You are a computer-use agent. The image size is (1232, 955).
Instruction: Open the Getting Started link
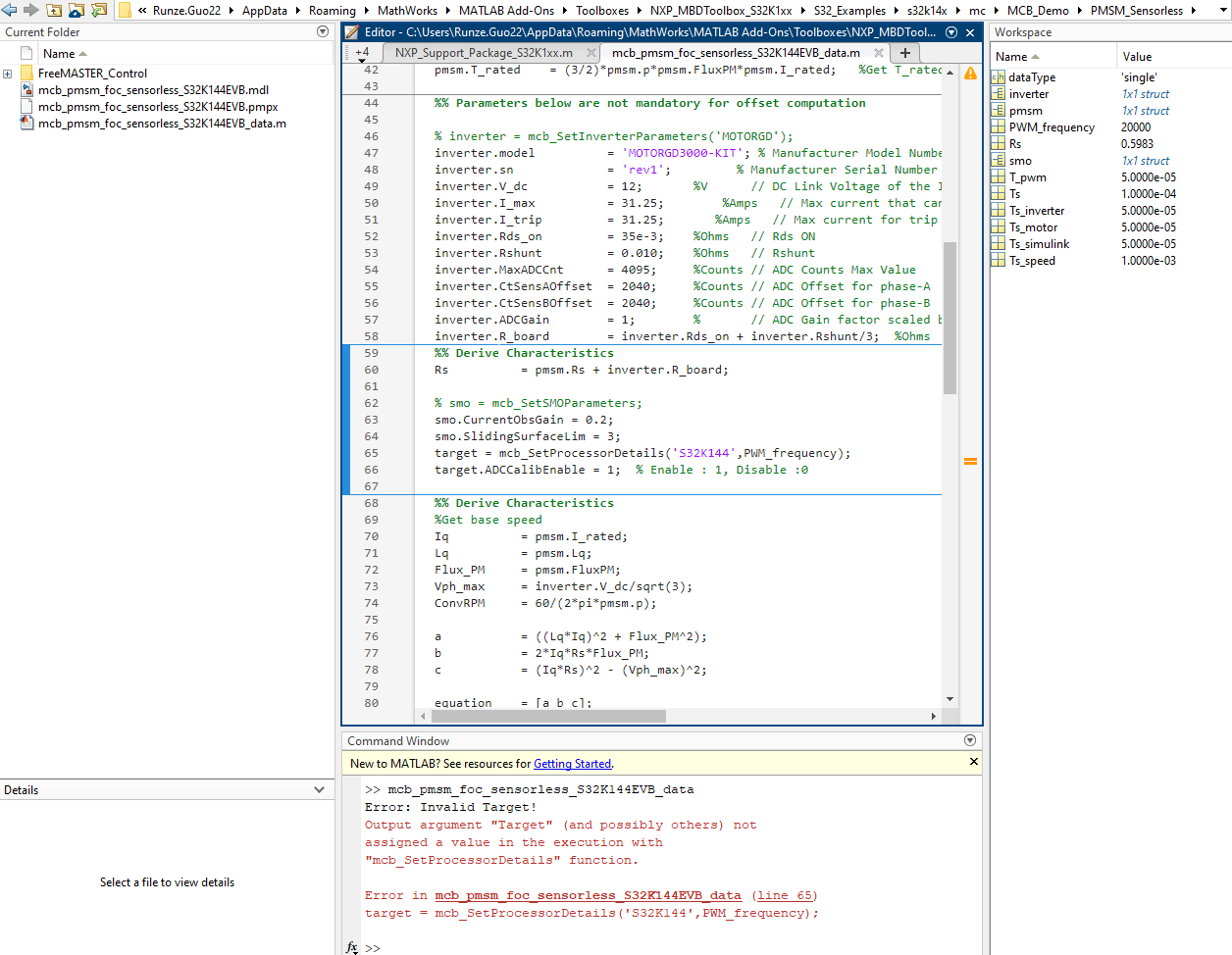pyautogui.click(x=572, y=764)
